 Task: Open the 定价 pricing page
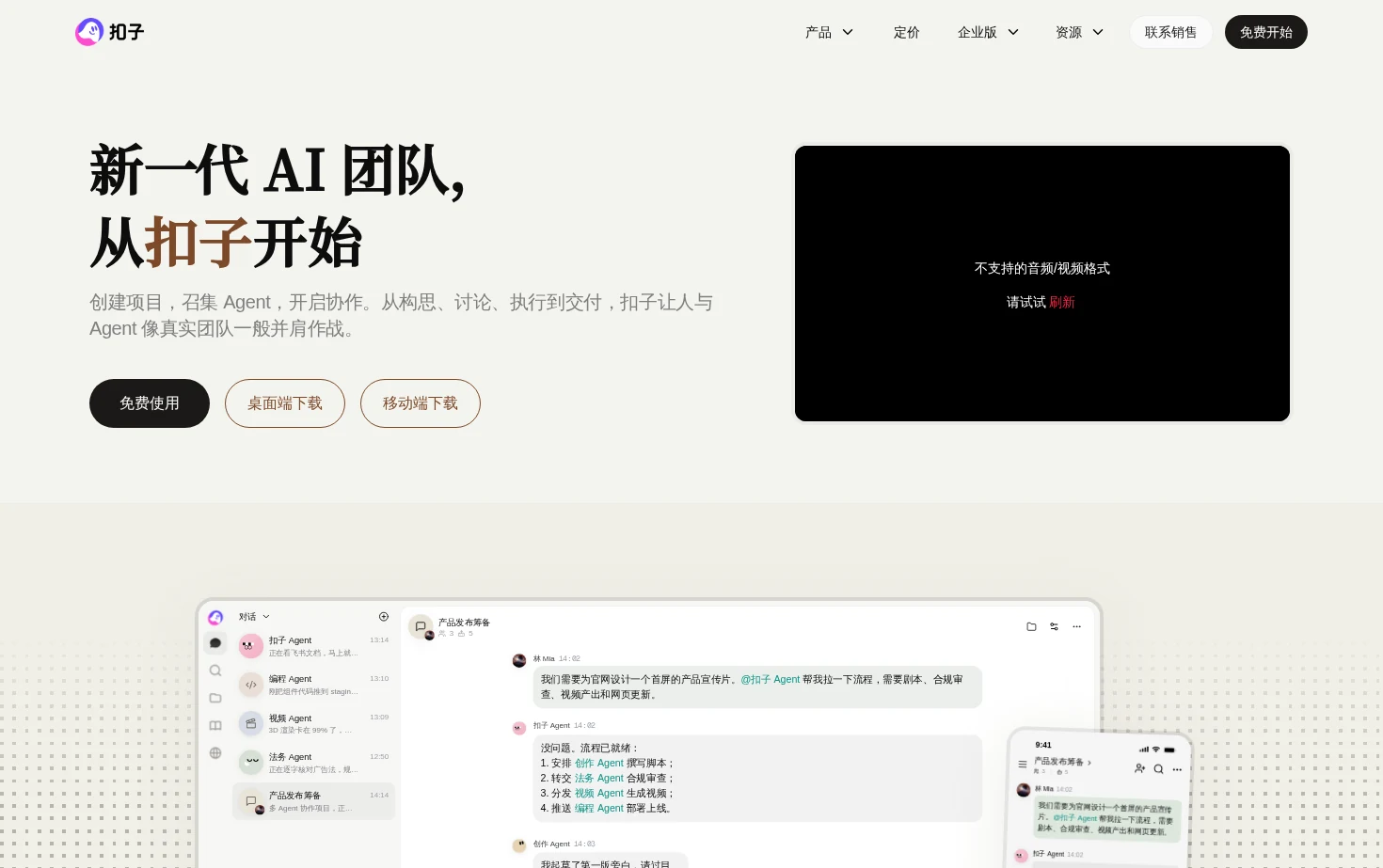pyautogui.click(x=906, y=32)
